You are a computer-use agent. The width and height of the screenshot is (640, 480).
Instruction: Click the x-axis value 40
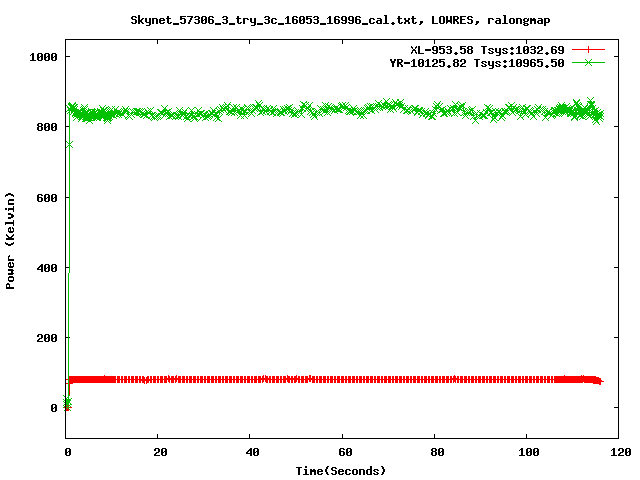click(252, 452)
